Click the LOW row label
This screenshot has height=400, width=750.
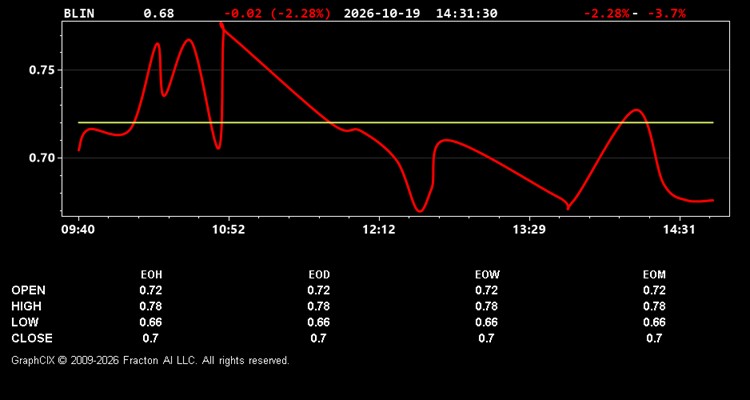pyautogui.click(x=25, y=322)
